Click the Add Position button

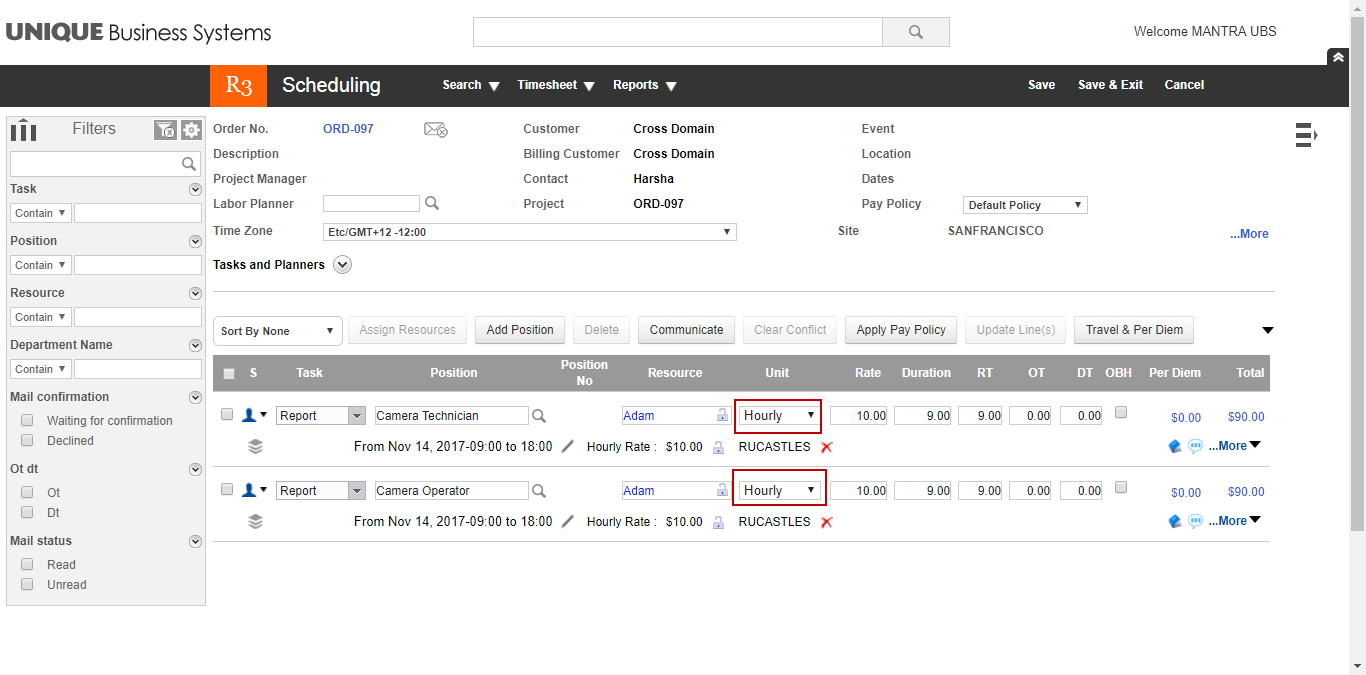(519, 330)
